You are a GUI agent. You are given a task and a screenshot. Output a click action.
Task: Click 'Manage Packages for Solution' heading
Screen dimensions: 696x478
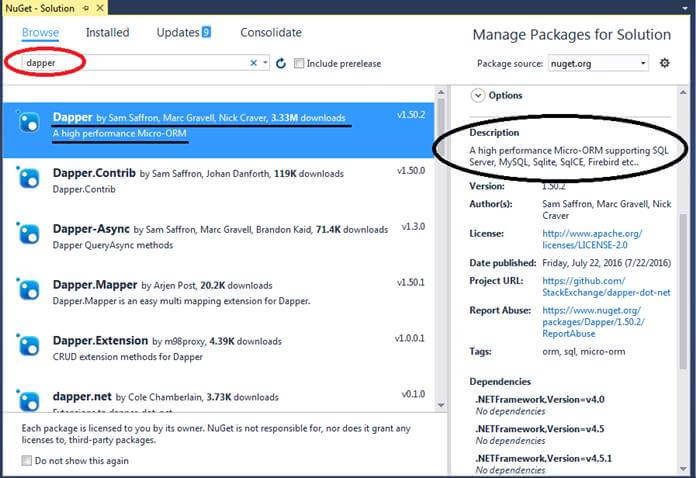coord(572,35)
